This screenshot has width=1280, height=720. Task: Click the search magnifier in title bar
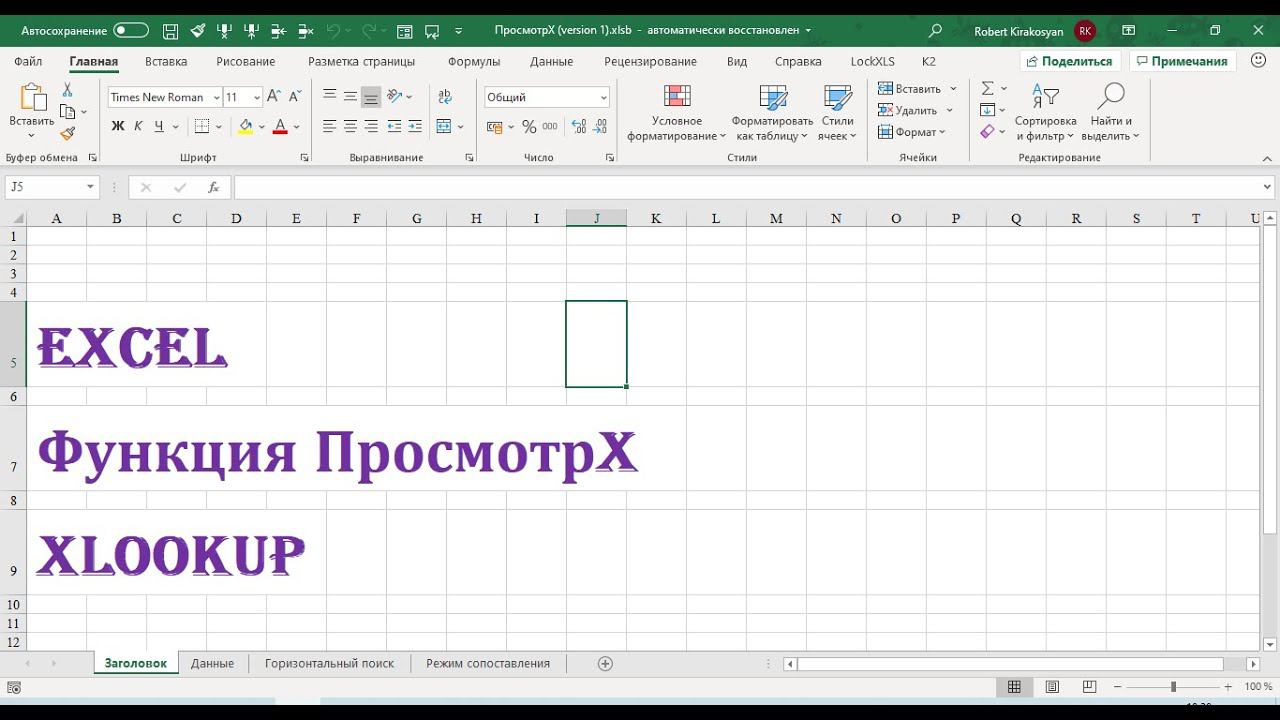[x=935, y=31]
